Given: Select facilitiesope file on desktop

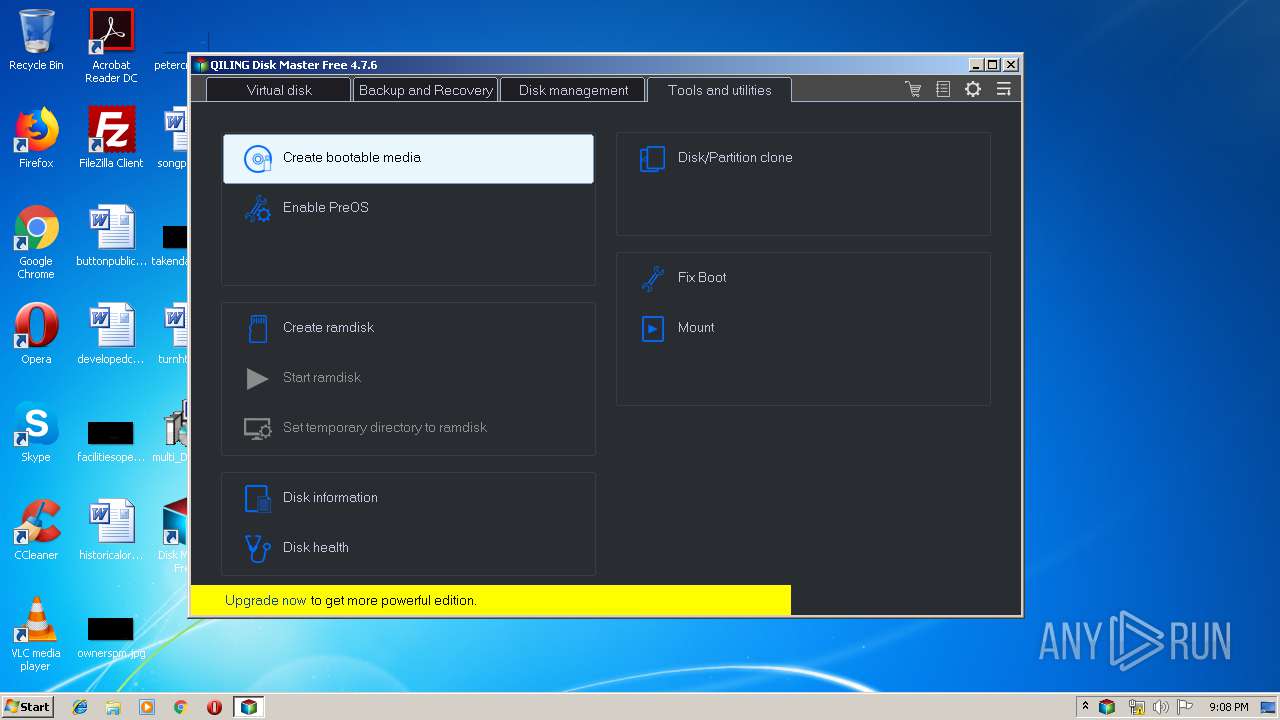Looking at the screenshot, I should click(x=111, y=440).
